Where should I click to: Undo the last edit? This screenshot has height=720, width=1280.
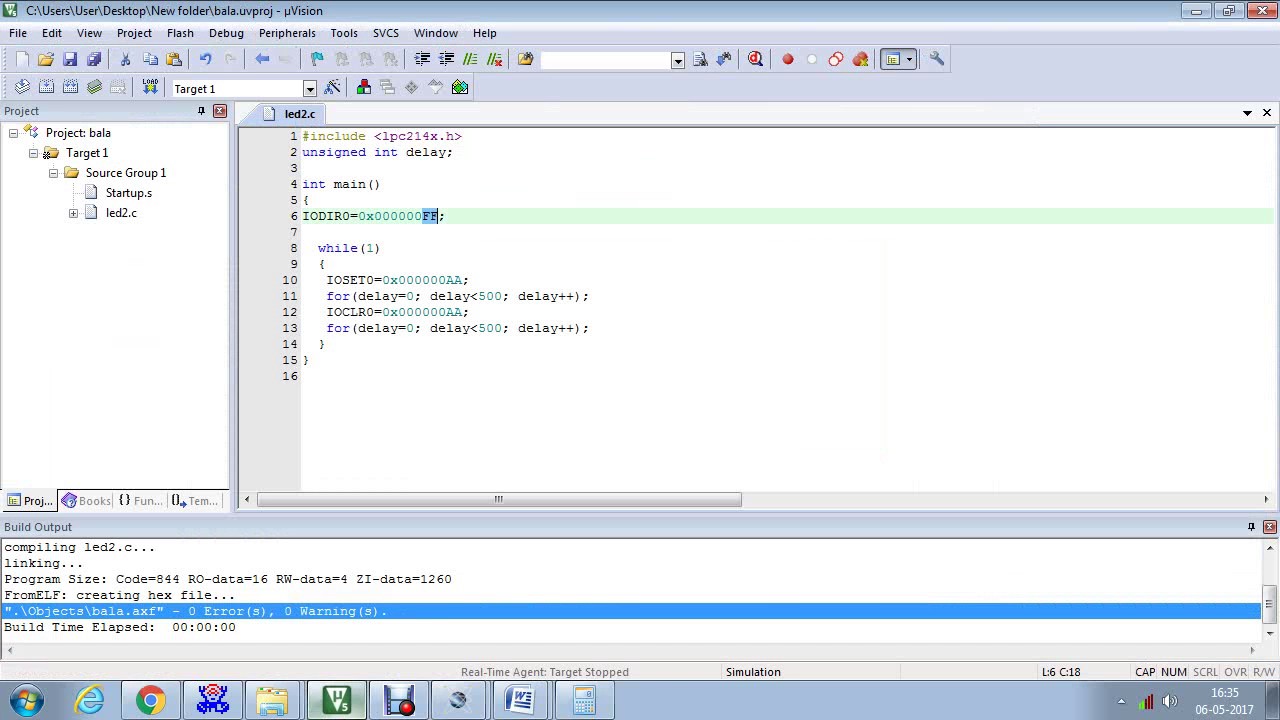205,59
